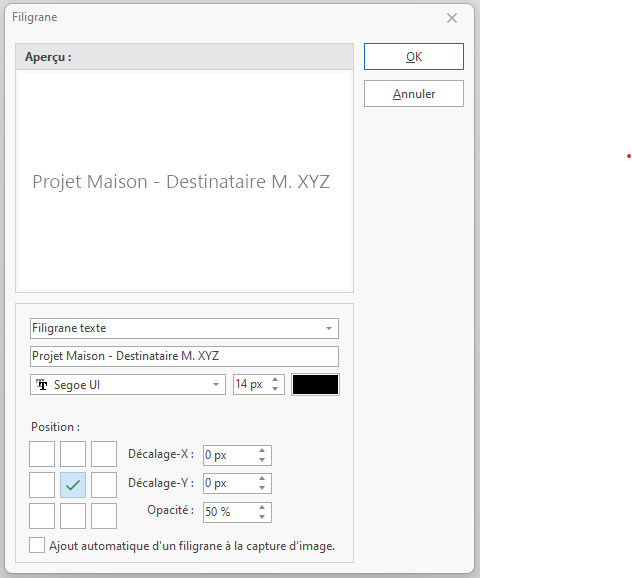This screenshot has height=578, width=632.
Task: Select the bottom-center position box
Action: click(x=73, y=516)
